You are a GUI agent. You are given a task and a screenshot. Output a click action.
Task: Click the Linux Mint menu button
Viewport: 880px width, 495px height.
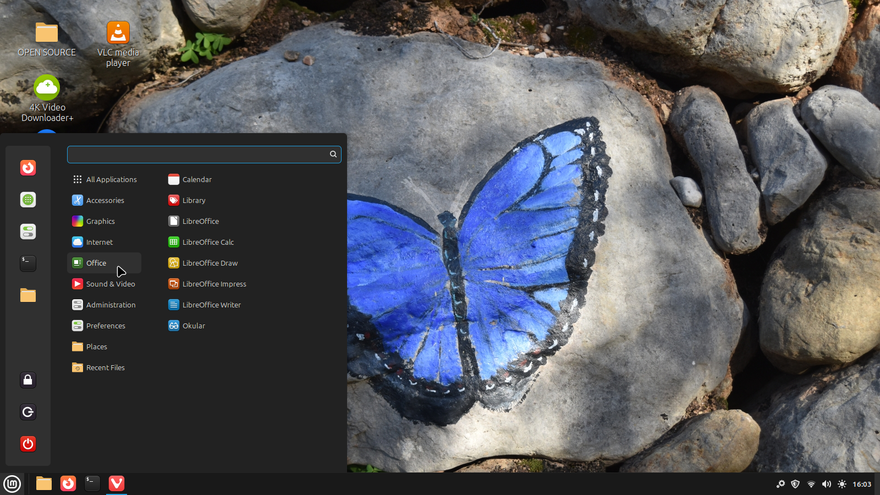pyautogui.click(x=12, y=483)
